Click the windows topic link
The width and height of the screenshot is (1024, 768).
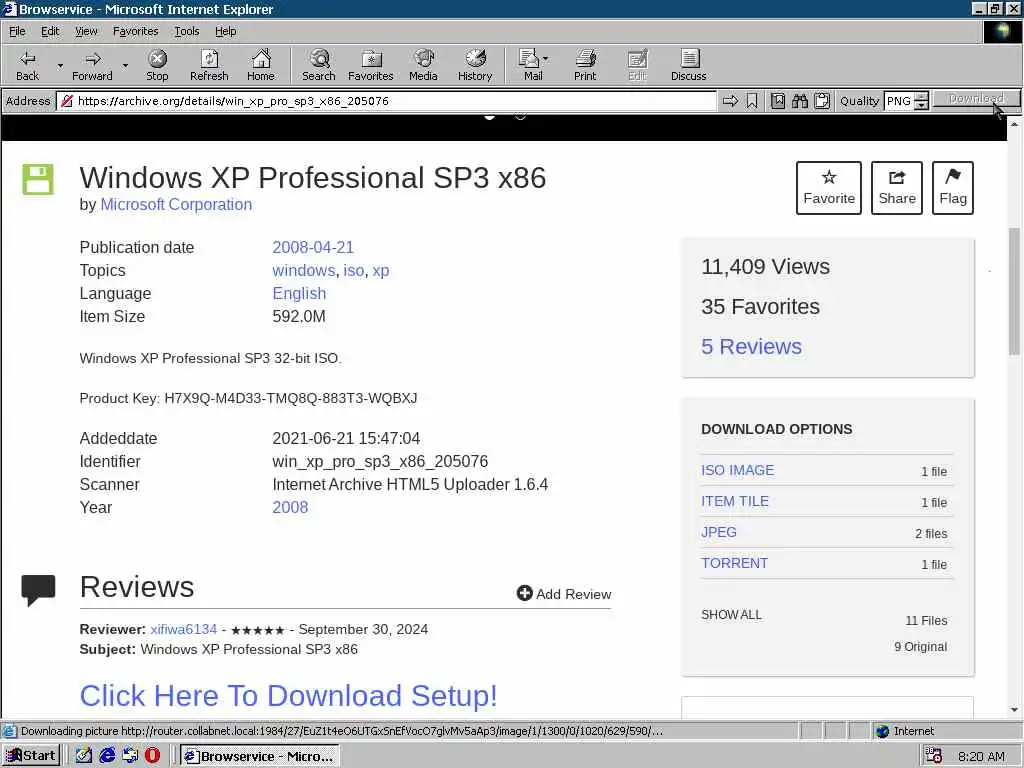(x=304, y=270)
